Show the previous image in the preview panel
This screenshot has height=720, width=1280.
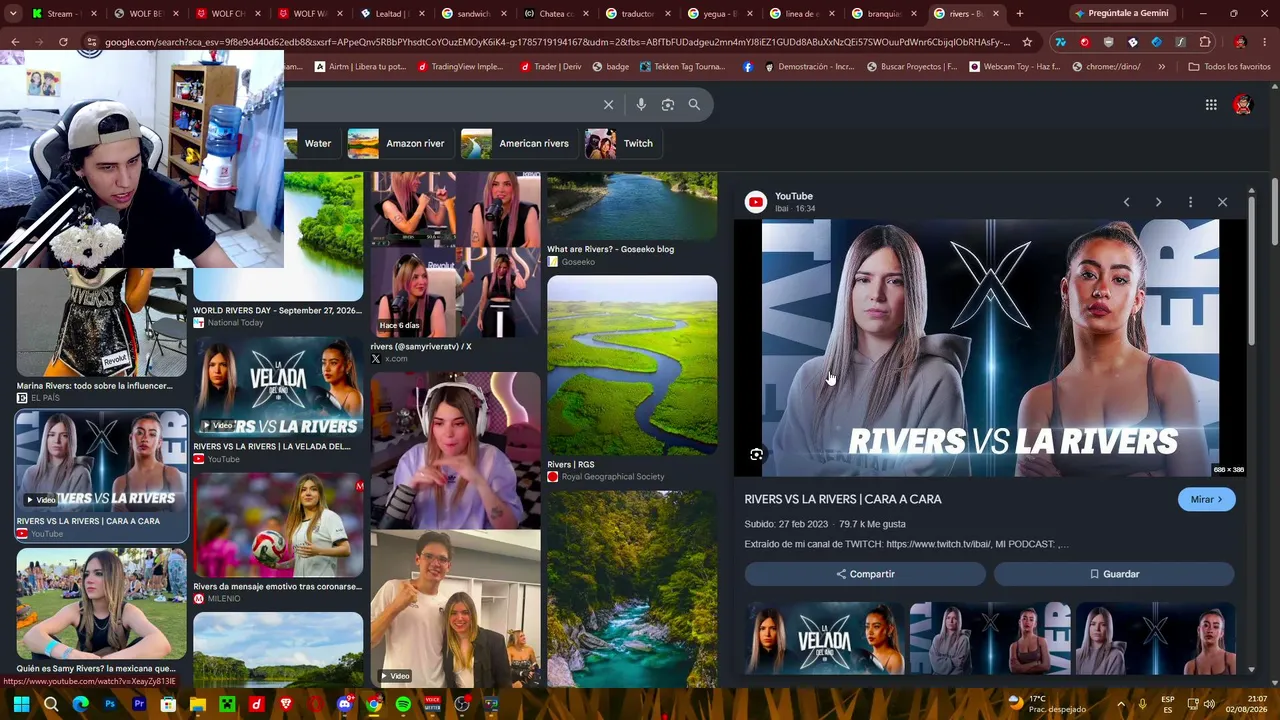click(1126, 202)
